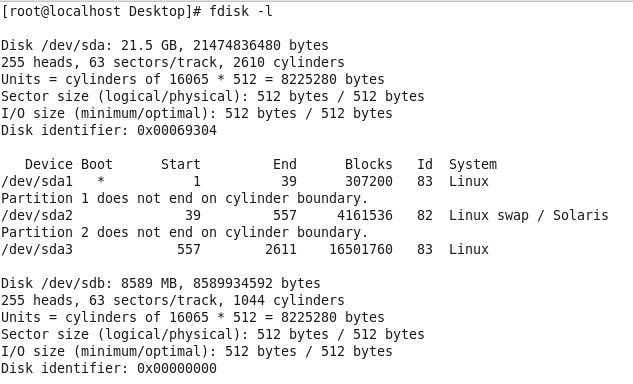Click the Disk /dev/sdb size line
This screenshot has width=633, height=384.
click(x=161, y=283)
